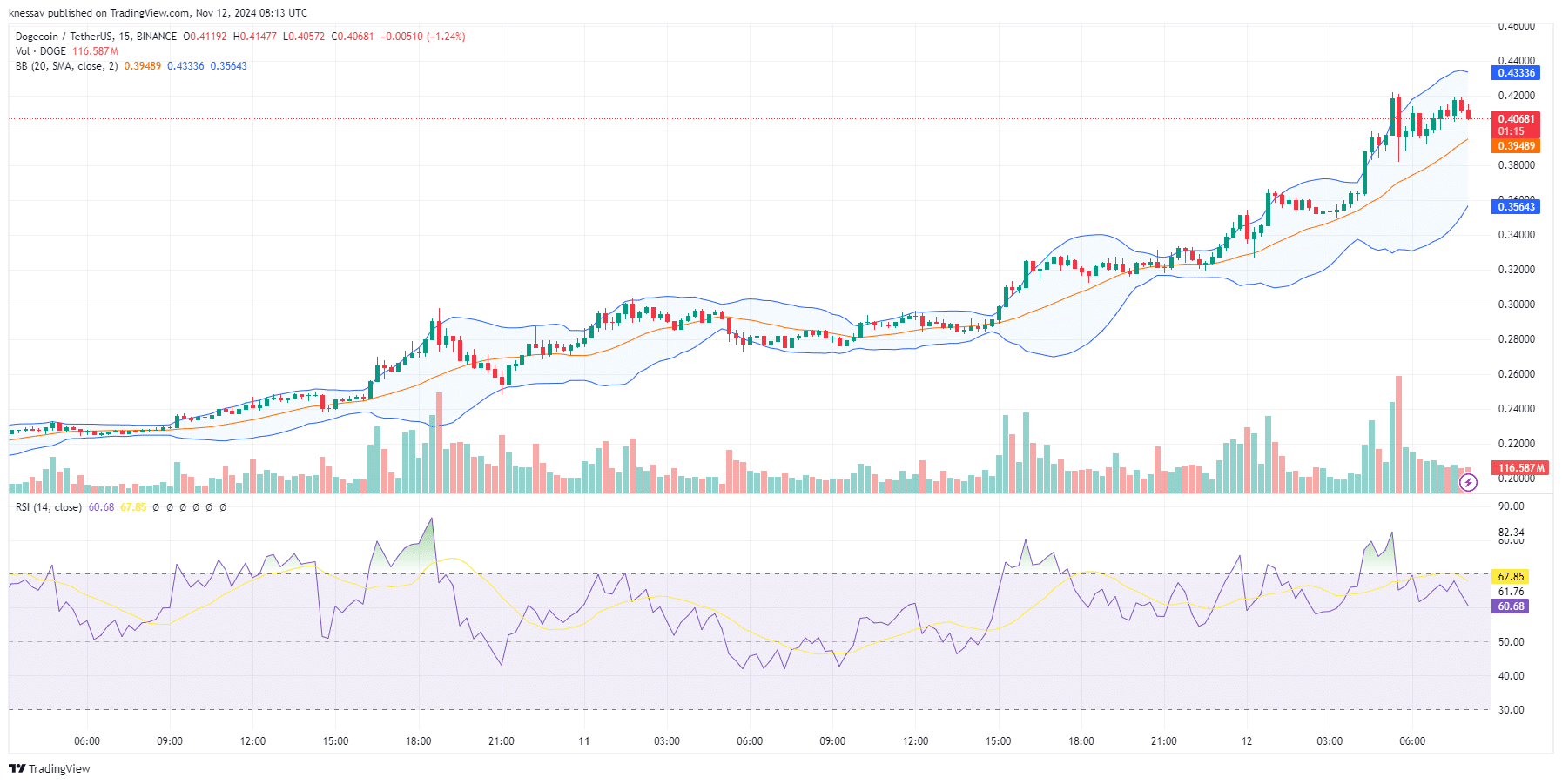Select the BB (20, SMA, close, 2) legend
The width and height of the screenshot is (1562, 784).
click(66, 66)
